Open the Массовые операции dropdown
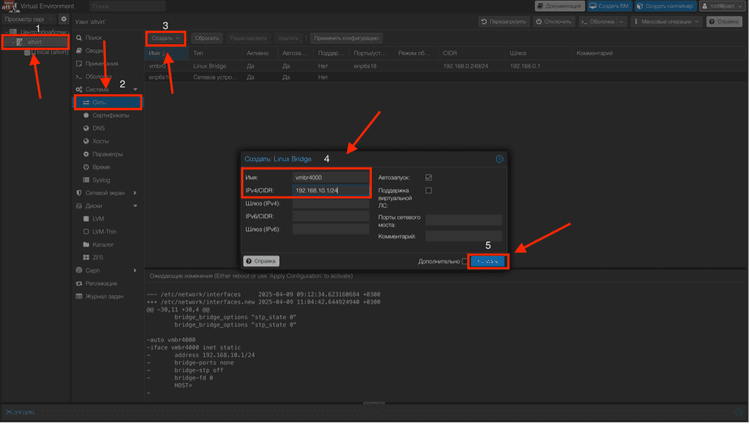The width and height of the screenshot is (750, 424). (x=666, y=22)
